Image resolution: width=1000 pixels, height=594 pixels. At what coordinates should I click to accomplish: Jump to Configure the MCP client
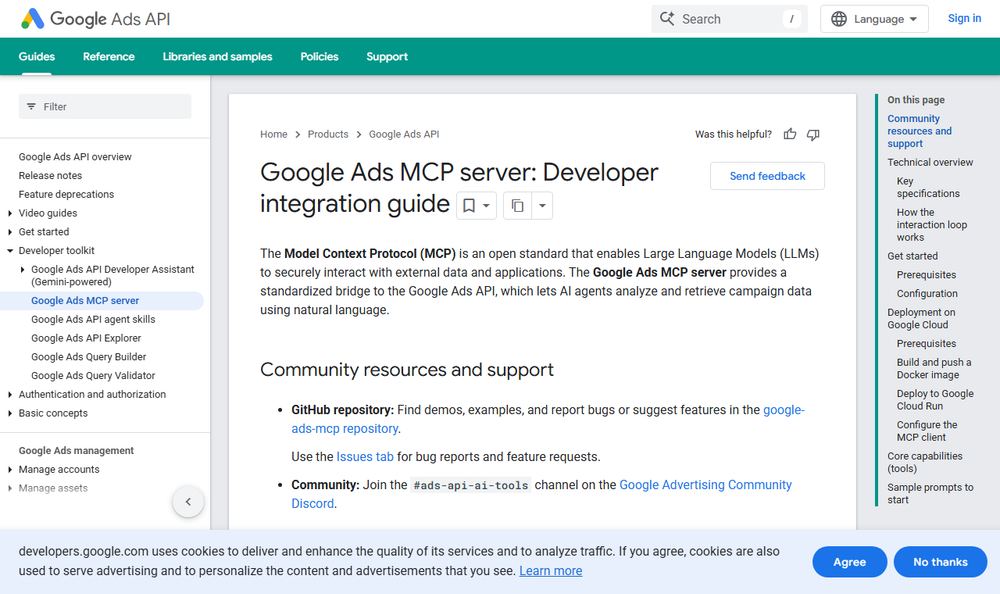click(927, 431)
